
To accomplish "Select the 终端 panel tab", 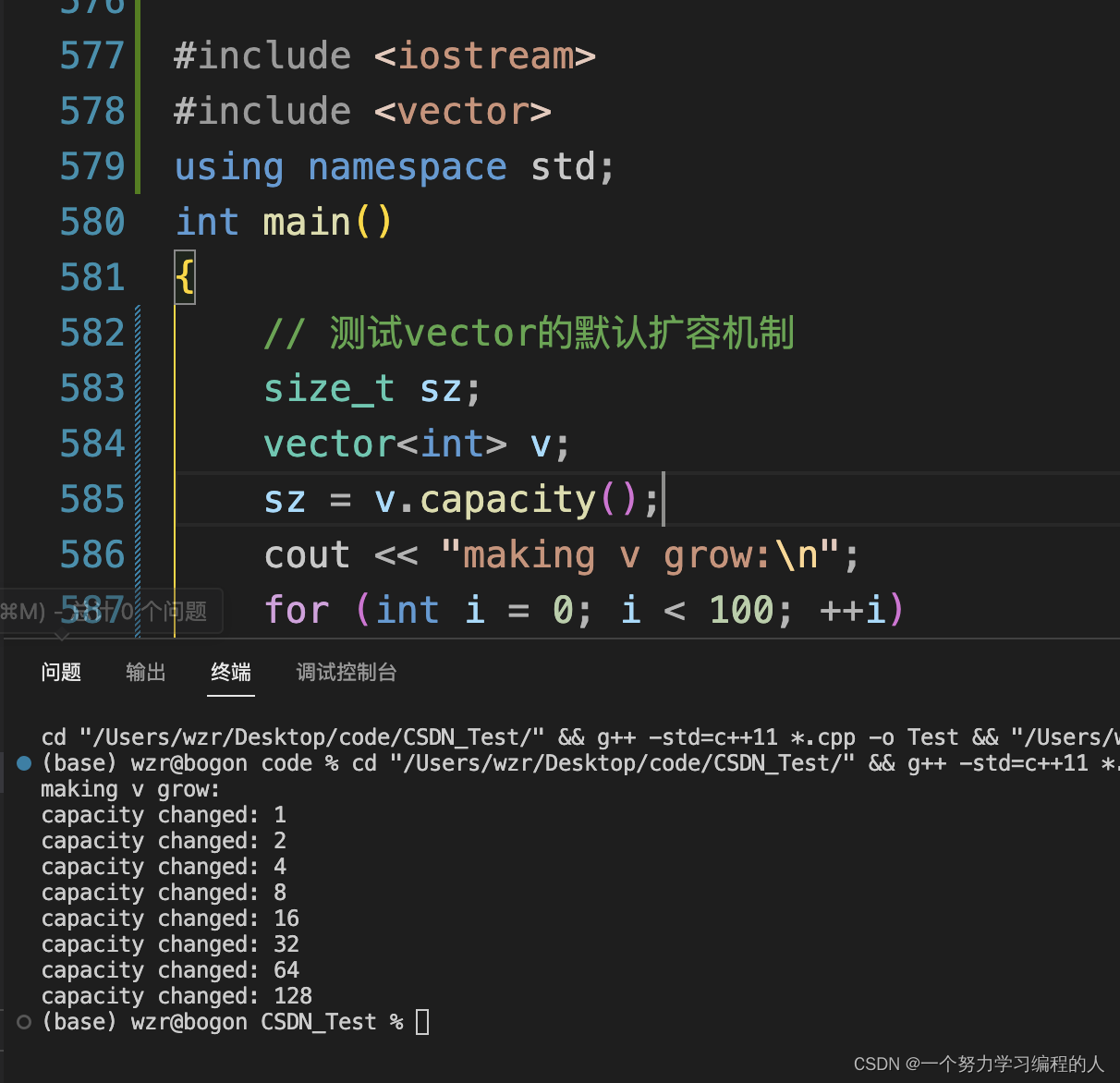I will (231, 673).
